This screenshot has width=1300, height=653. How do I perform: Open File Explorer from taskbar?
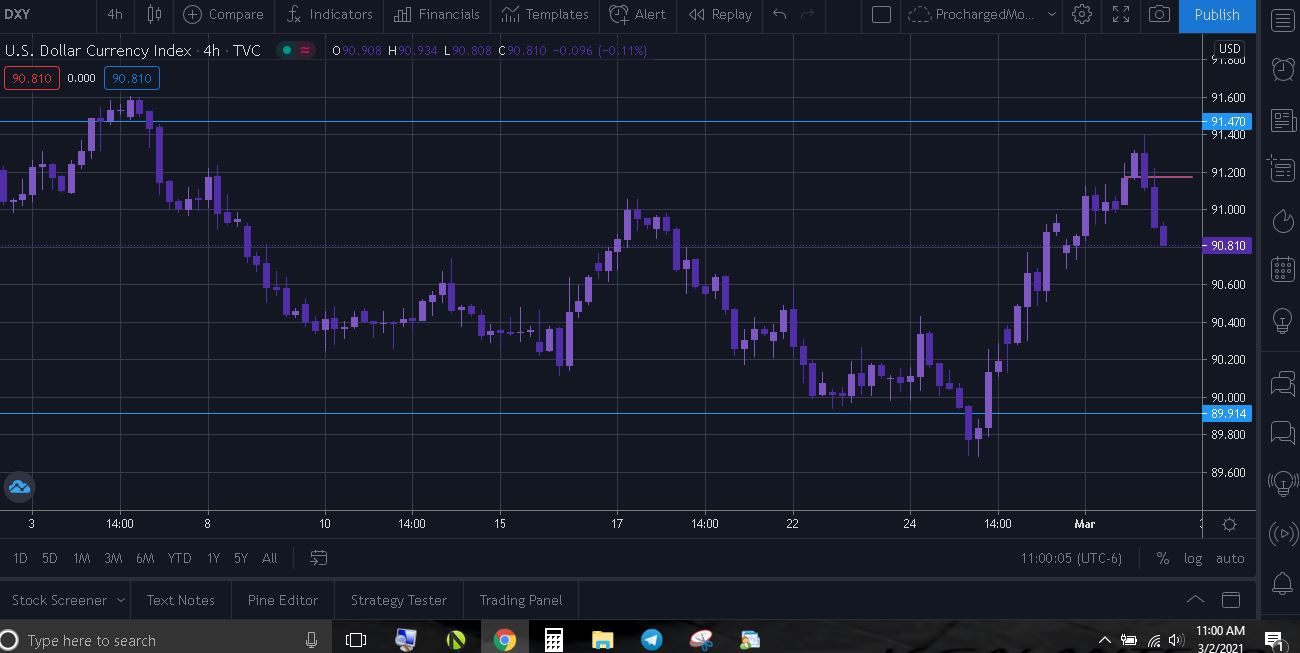pyautogui.click(x=602, y=640)
